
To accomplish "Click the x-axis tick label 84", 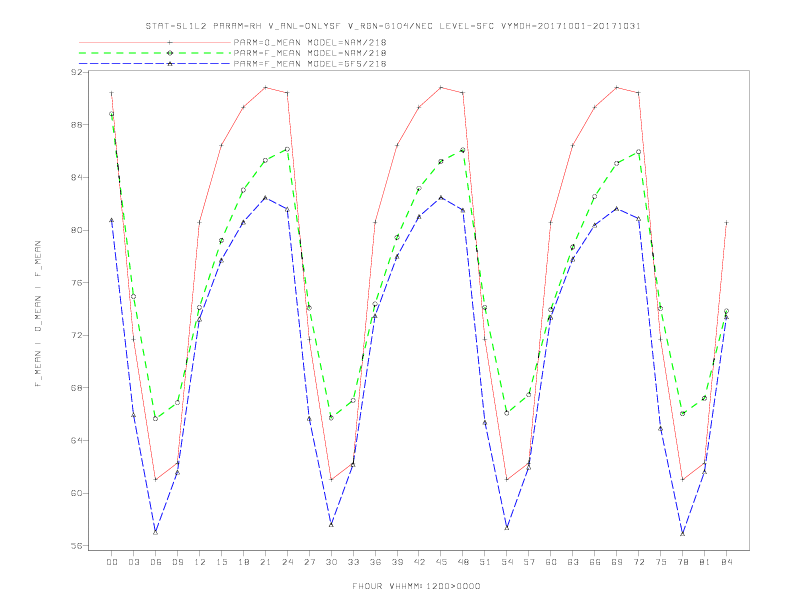I will (x=727, y=562).
